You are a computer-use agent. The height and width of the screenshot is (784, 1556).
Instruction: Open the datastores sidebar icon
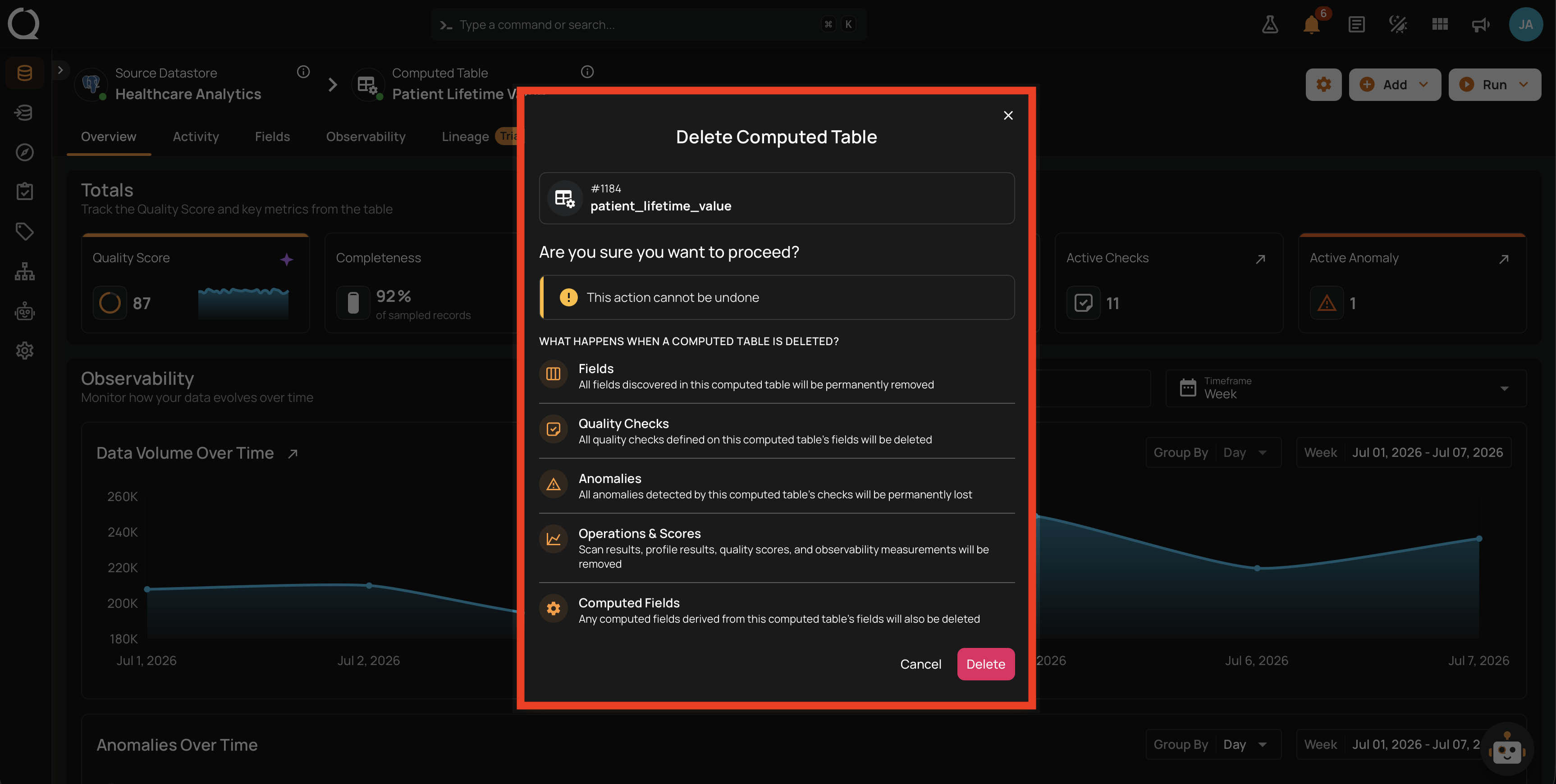(x=25, y=73)
